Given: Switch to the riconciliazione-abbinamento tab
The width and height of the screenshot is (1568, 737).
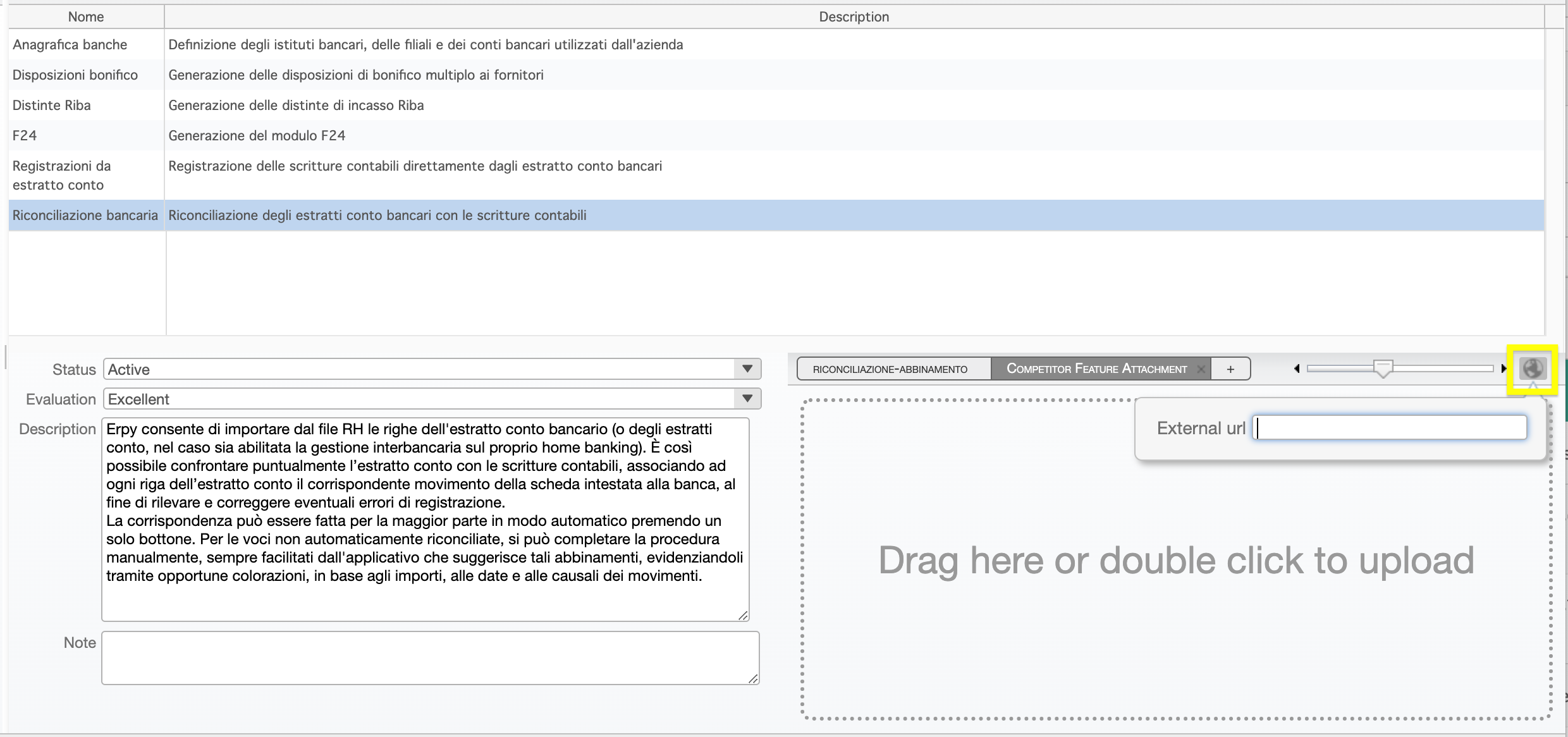Looking at the screenshot, I should click(890, 369).
